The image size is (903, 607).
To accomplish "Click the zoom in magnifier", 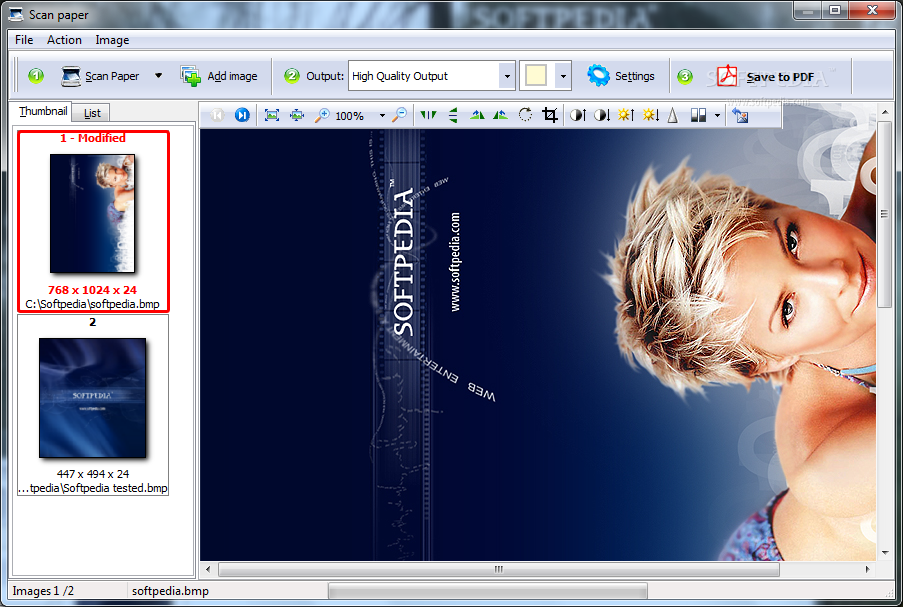I will pos(321,115).
